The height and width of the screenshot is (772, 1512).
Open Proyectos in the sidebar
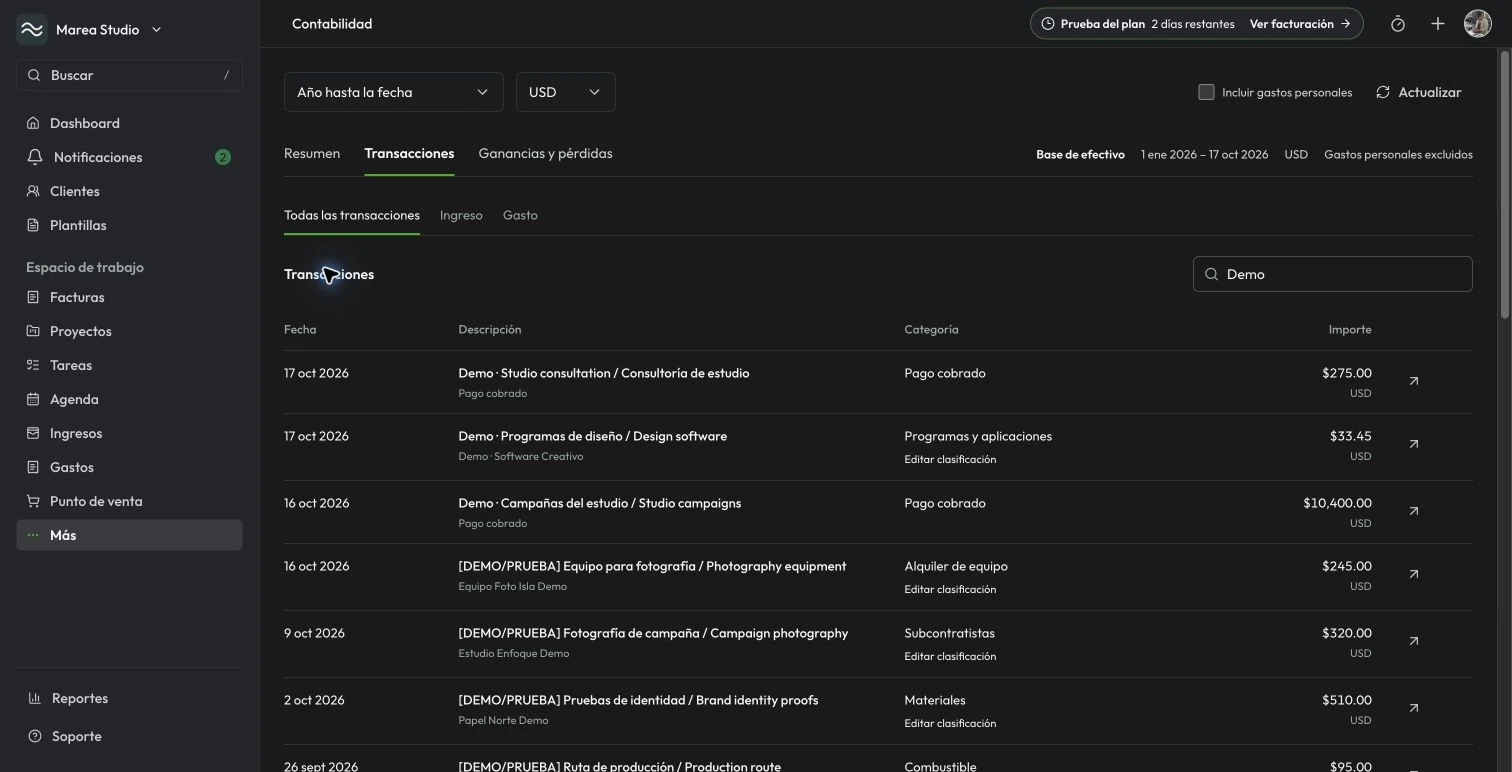[129, 331]
